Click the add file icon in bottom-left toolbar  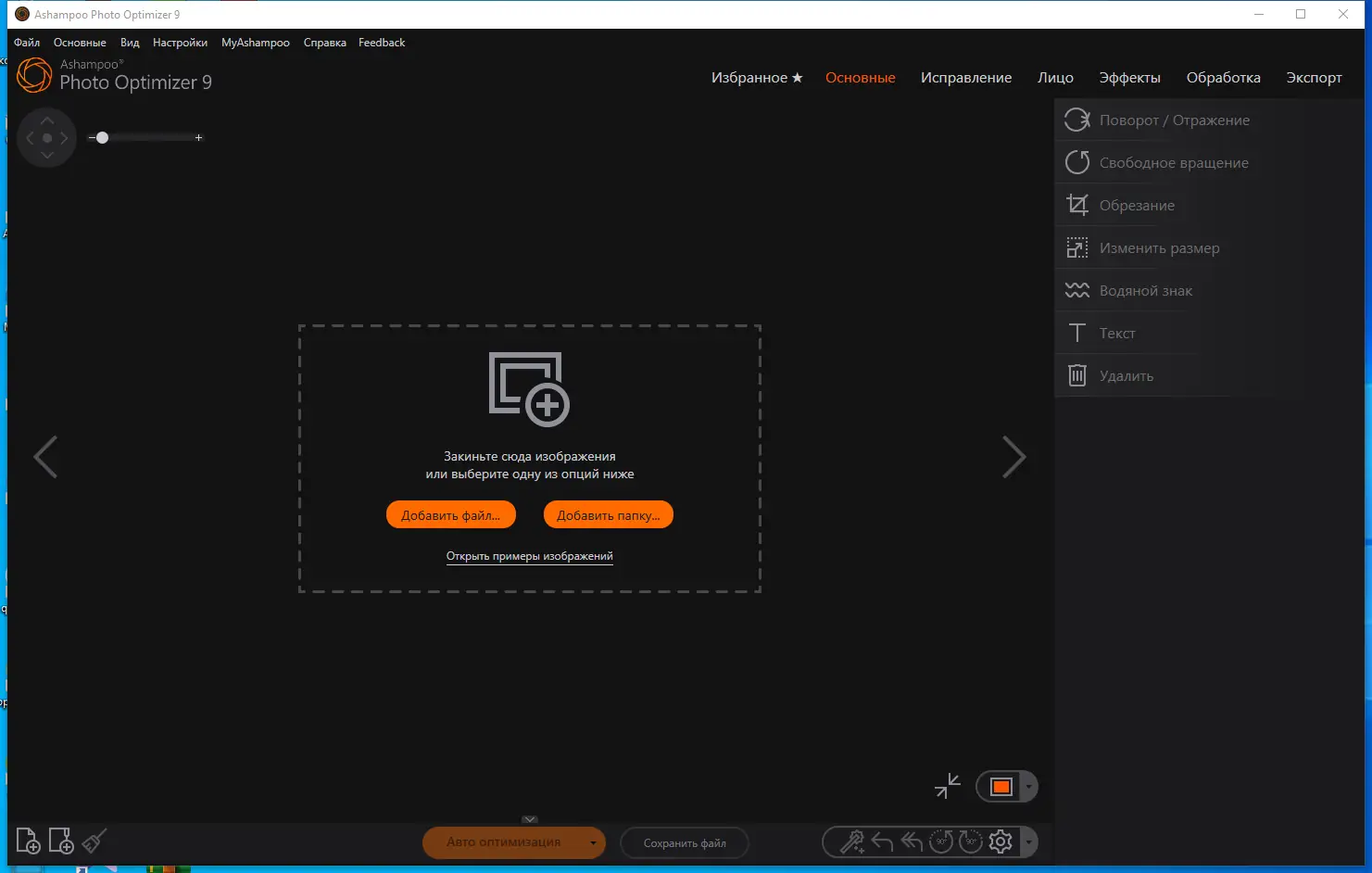28,841
